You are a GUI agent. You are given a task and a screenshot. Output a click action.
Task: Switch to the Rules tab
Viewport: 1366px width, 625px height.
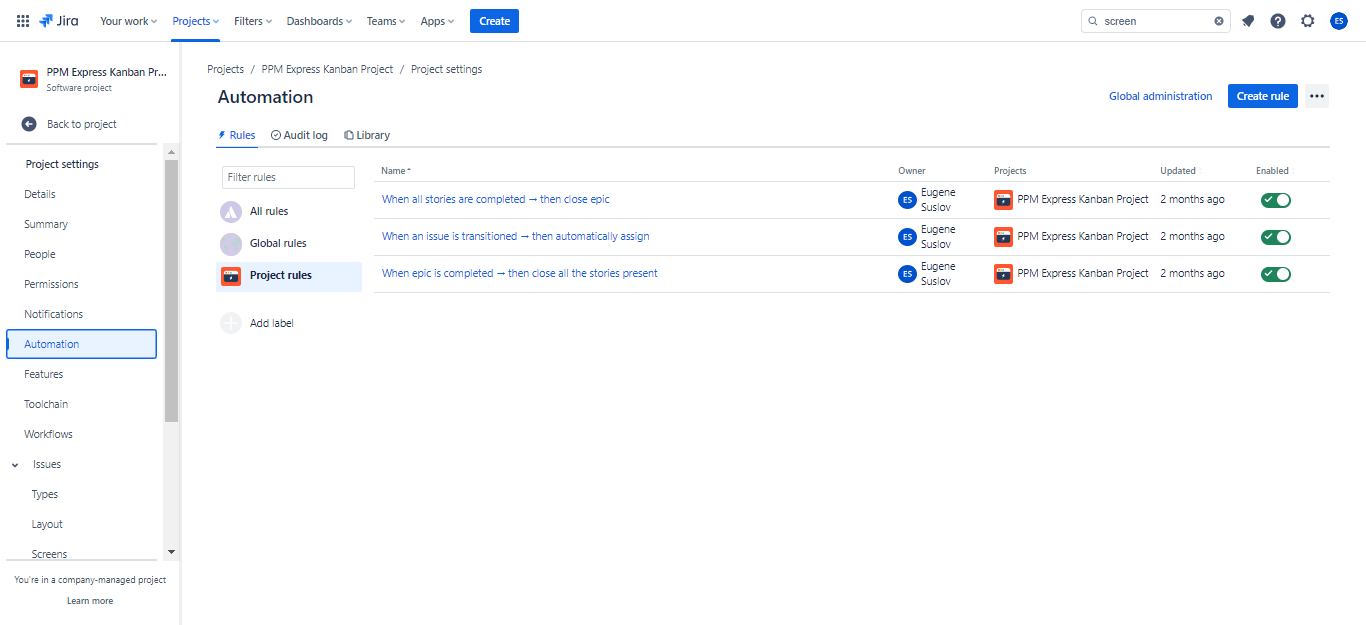[236, 135]
